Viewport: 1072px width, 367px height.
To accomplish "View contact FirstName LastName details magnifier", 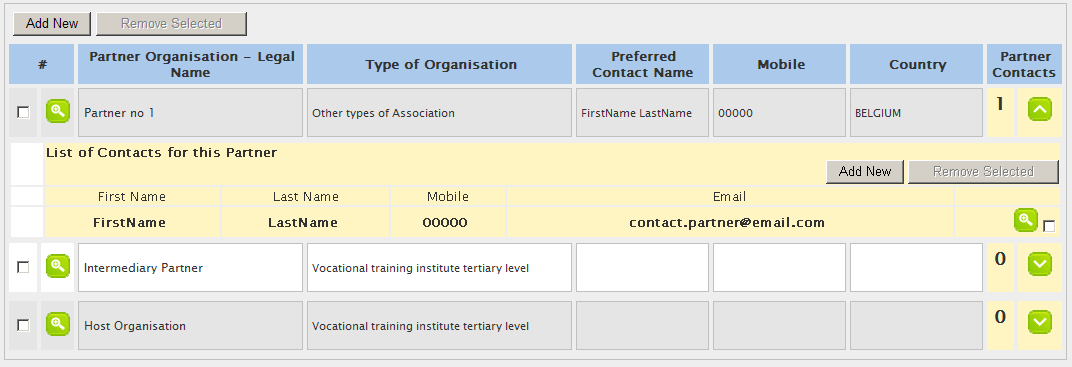I will tap(1025, 220).
